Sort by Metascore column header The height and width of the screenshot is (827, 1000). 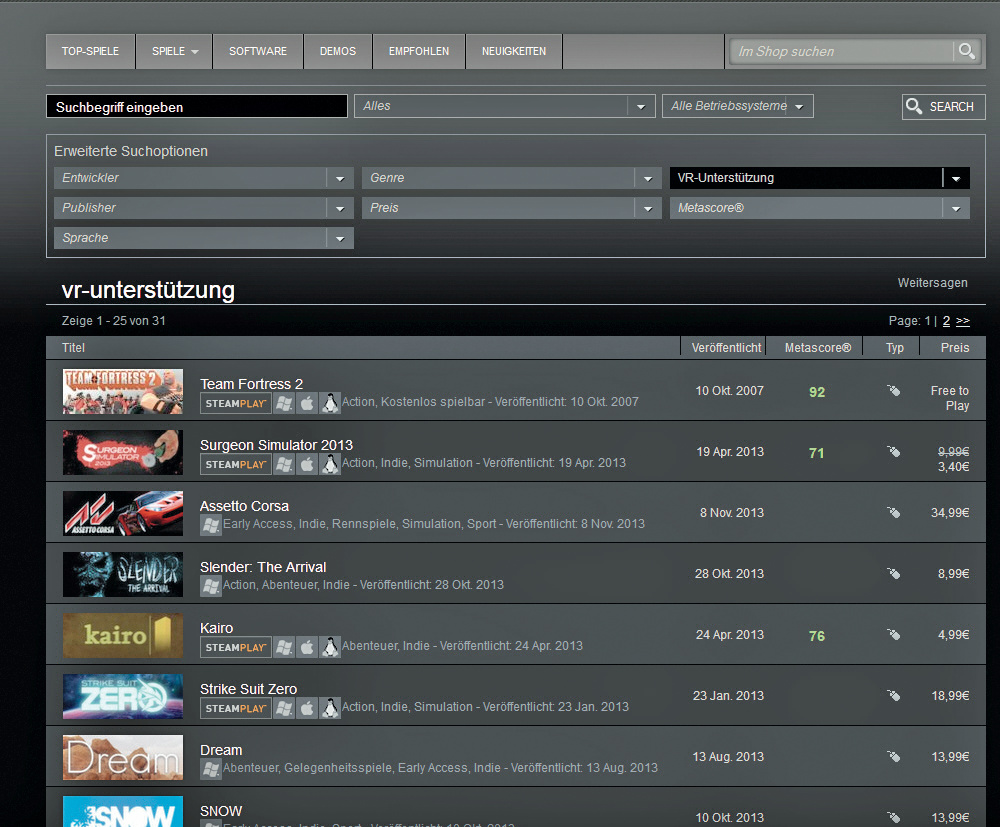click(x=818, y=348)
